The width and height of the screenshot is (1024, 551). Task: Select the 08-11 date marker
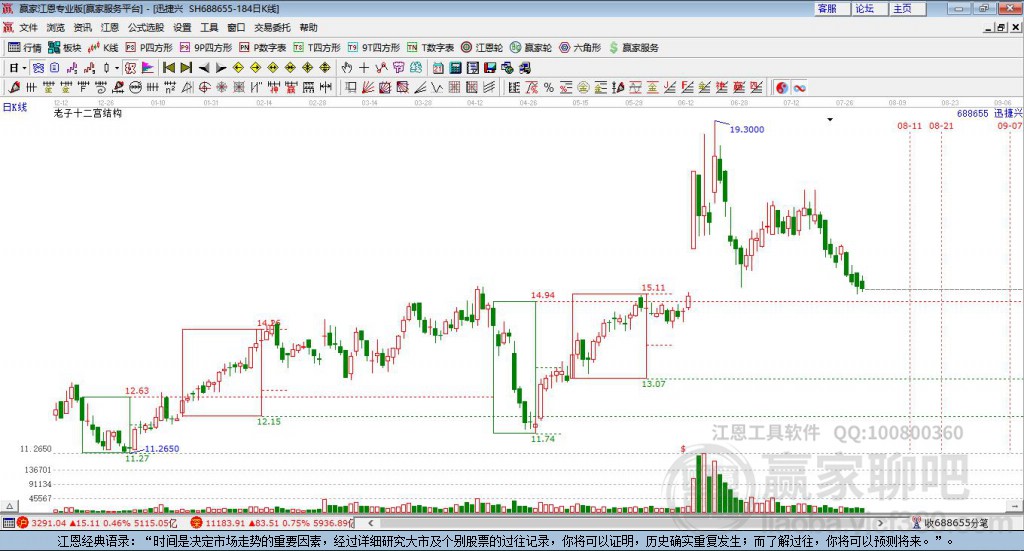click(909, 125)
